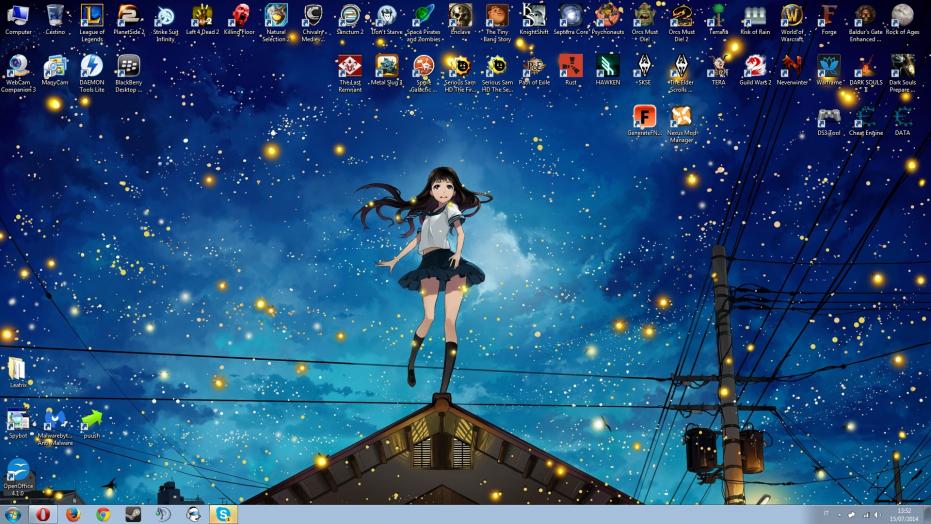Click the SKSE launcher icon

point(645,70)
